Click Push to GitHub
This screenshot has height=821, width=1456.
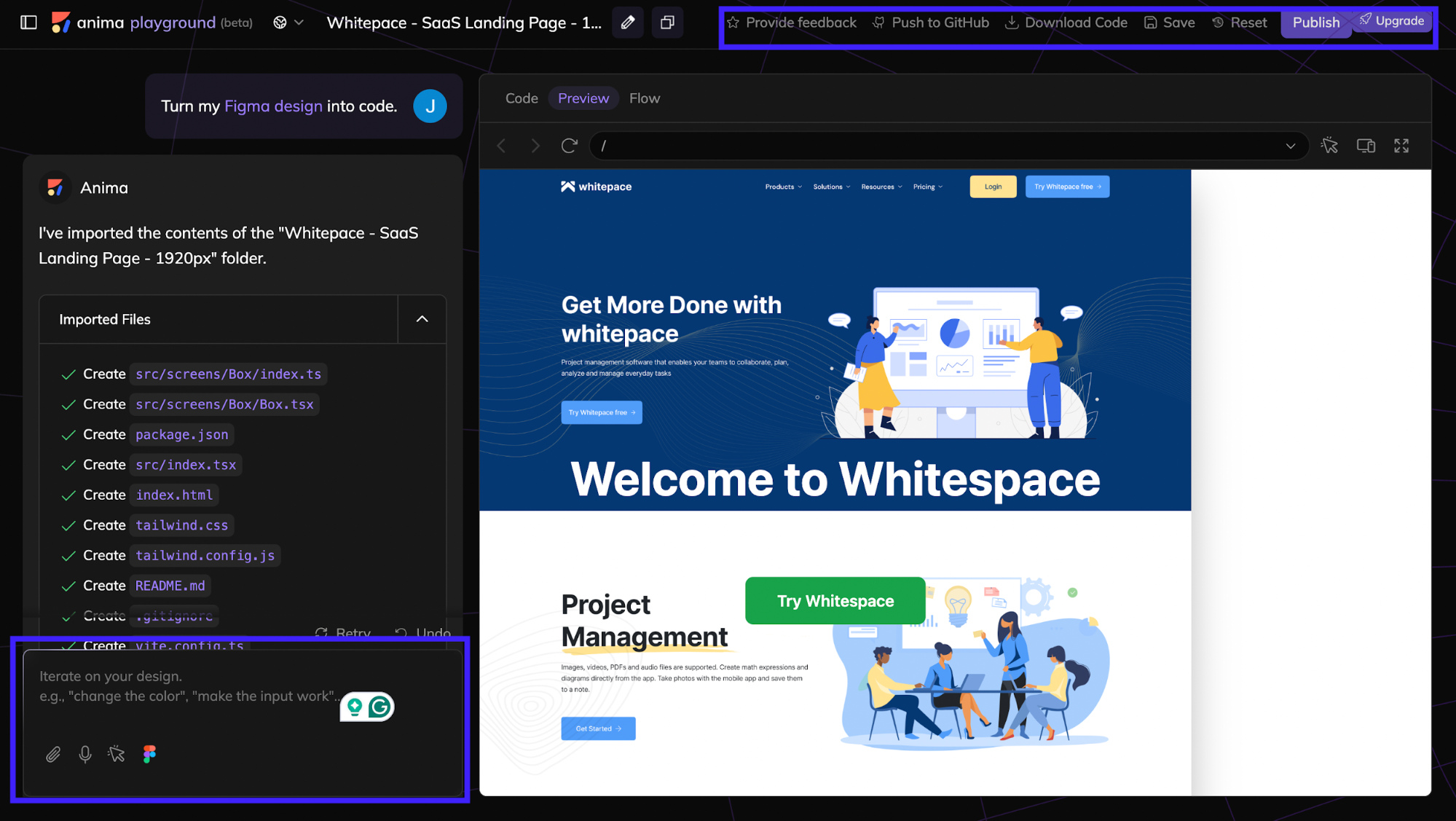coord(931,23)
